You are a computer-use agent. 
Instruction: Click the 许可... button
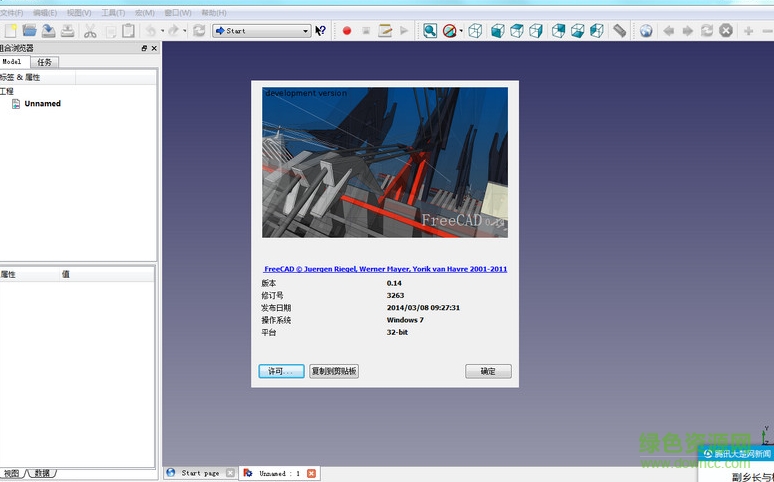pyautogui.click(x=280, y=371)
